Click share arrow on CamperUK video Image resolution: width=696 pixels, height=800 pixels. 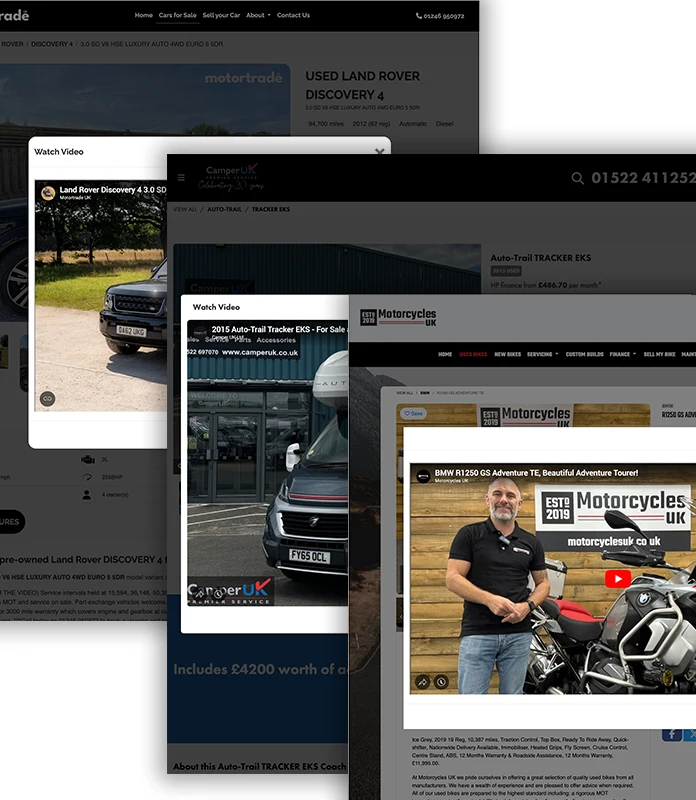[x=201, y=593]
